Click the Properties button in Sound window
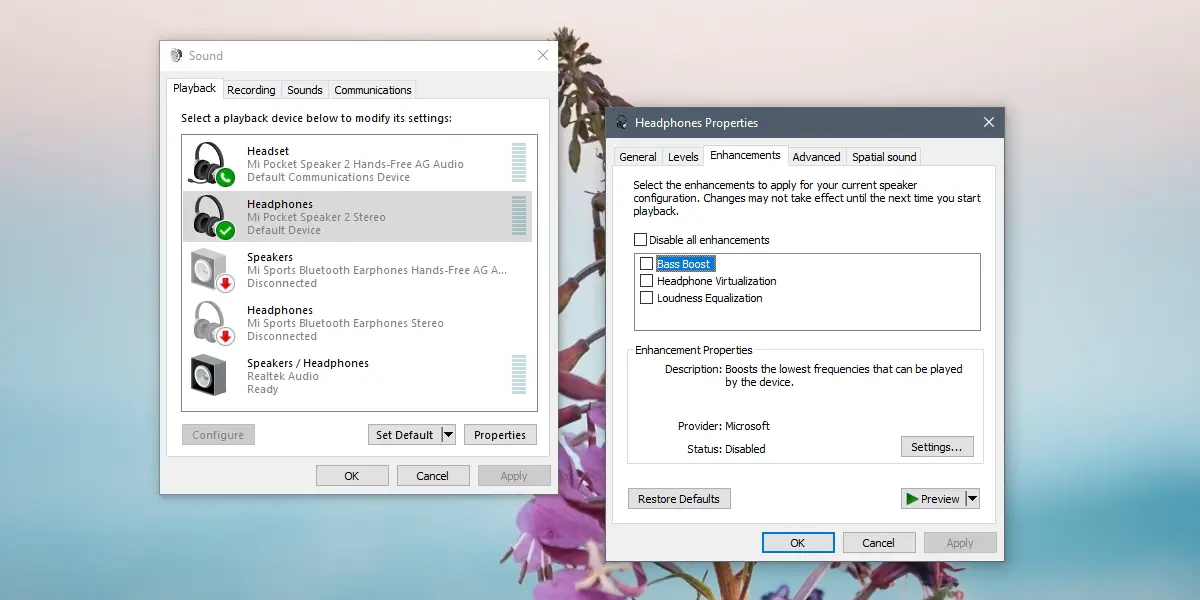The width and height of the screenshot is (1200, 600). click(500, 435)
